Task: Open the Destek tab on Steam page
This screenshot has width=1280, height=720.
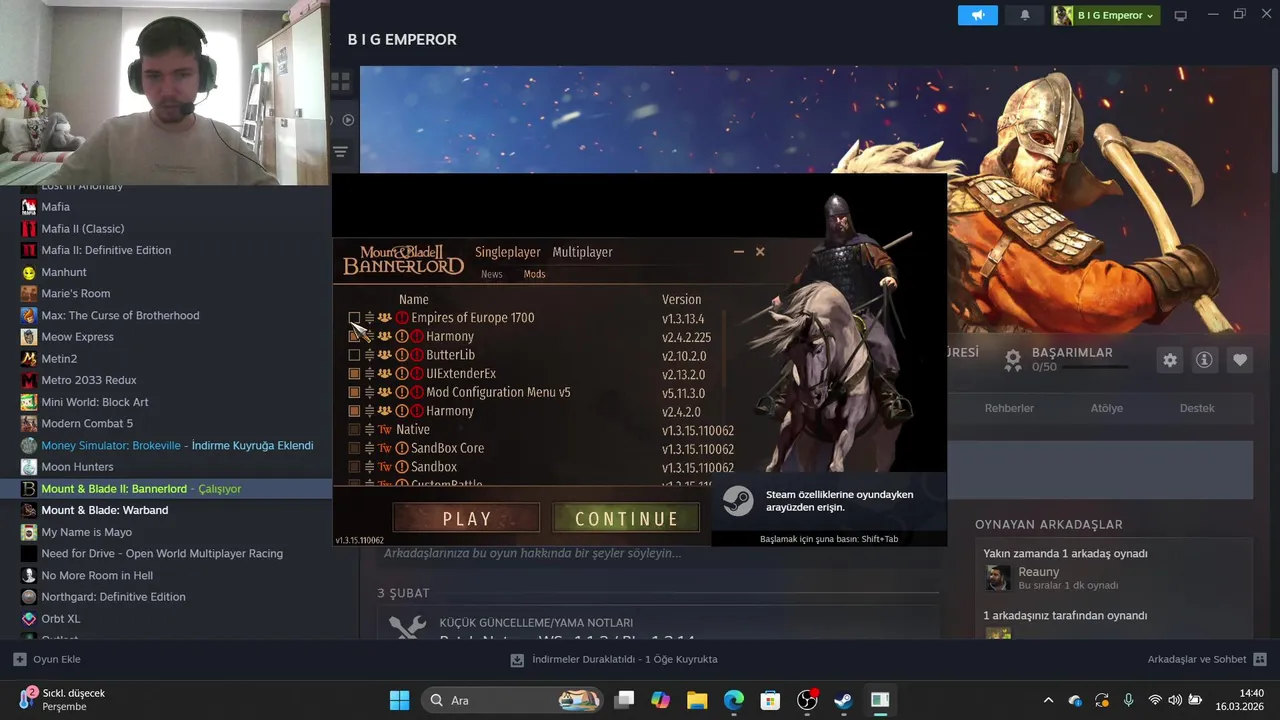Action: point(1197,408)
